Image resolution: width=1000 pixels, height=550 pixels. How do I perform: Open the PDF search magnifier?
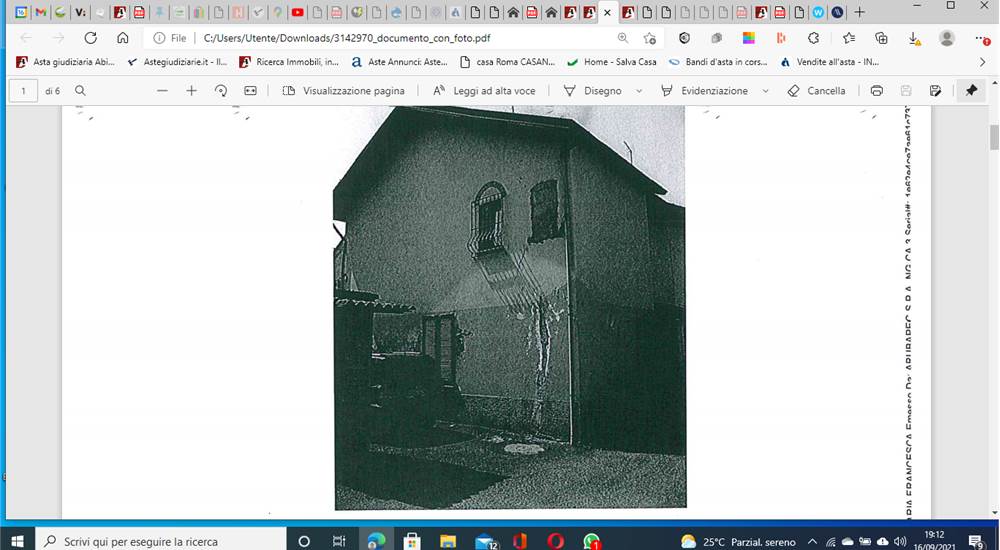(80, 91)
